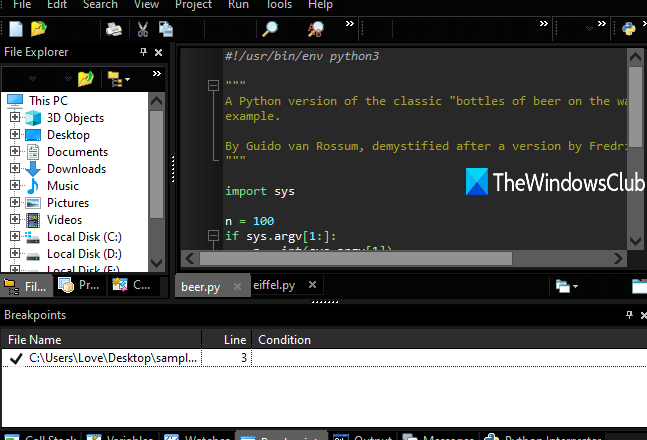Toggle the breakpoint enabled checkmark for sampl... file

click(x=16, y=358)
